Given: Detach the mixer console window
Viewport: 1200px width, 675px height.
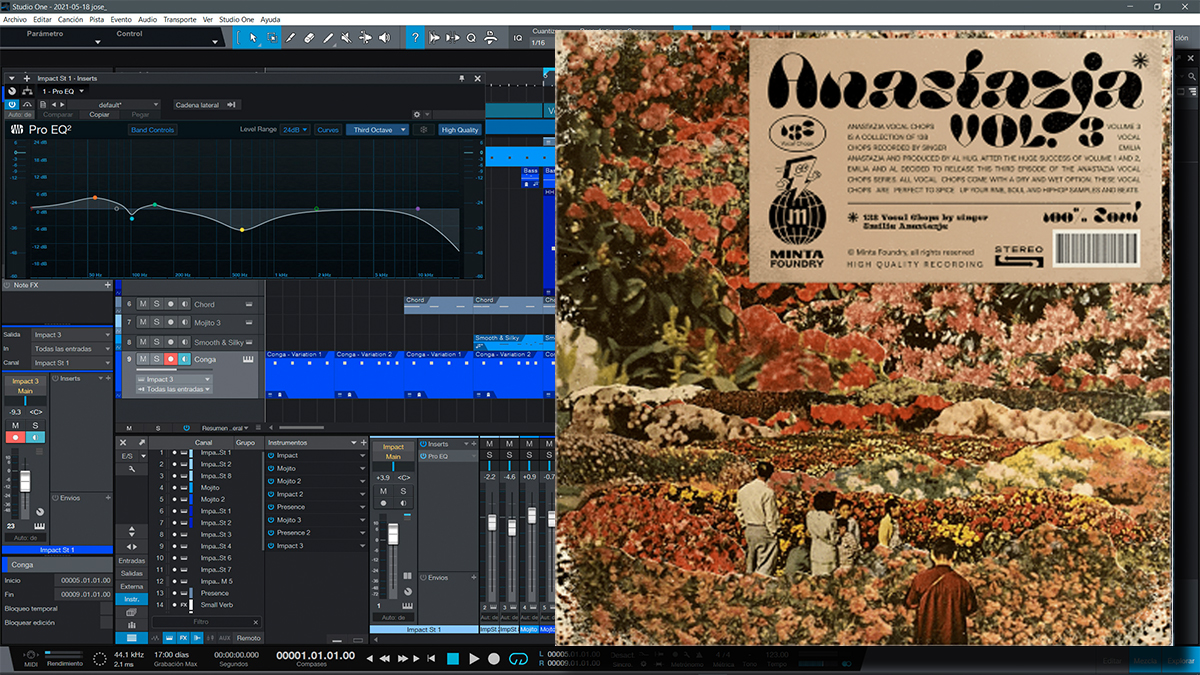Looking at the screenshot, I should (142, 442).
